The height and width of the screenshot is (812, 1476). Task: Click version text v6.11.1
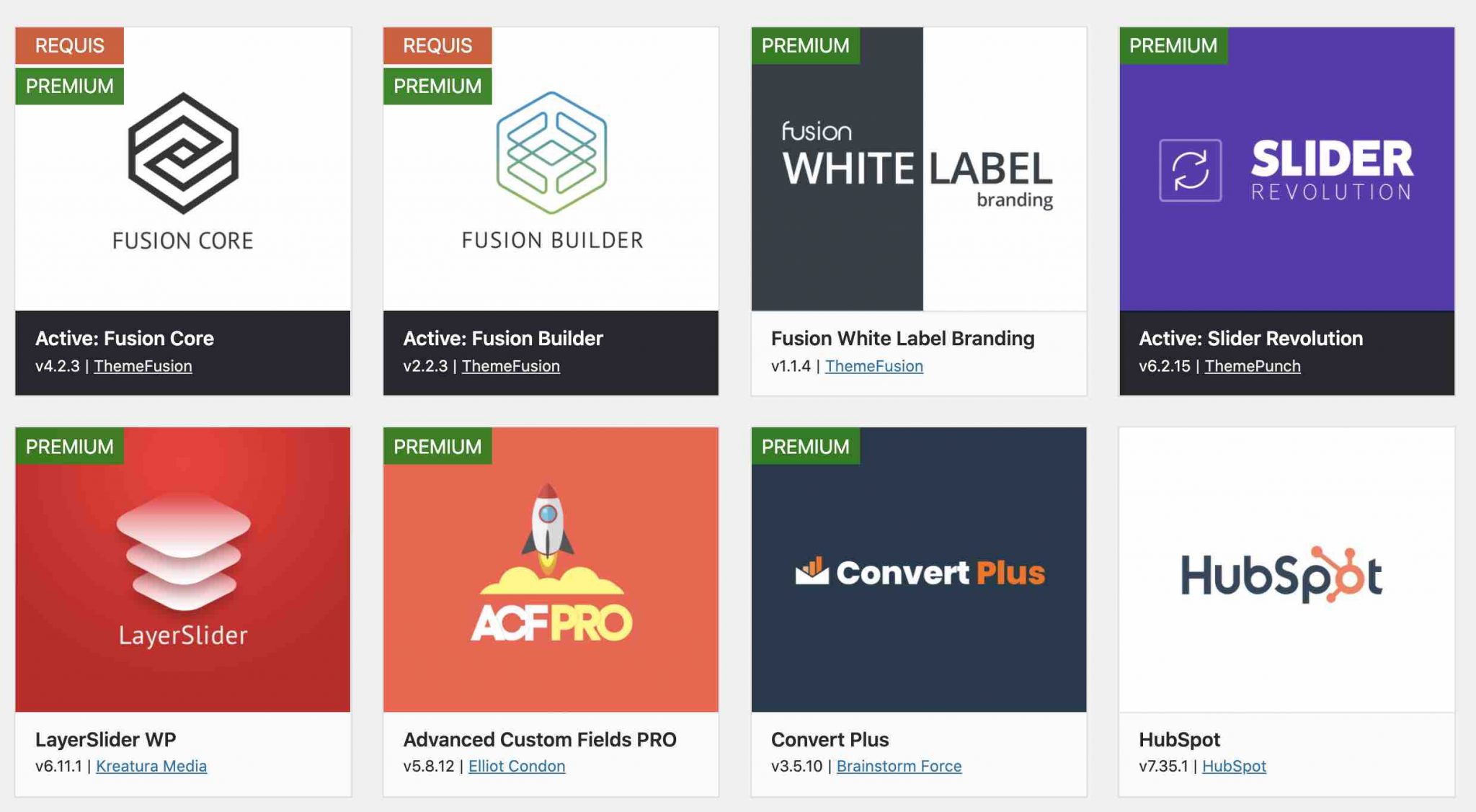pos(58,766)
